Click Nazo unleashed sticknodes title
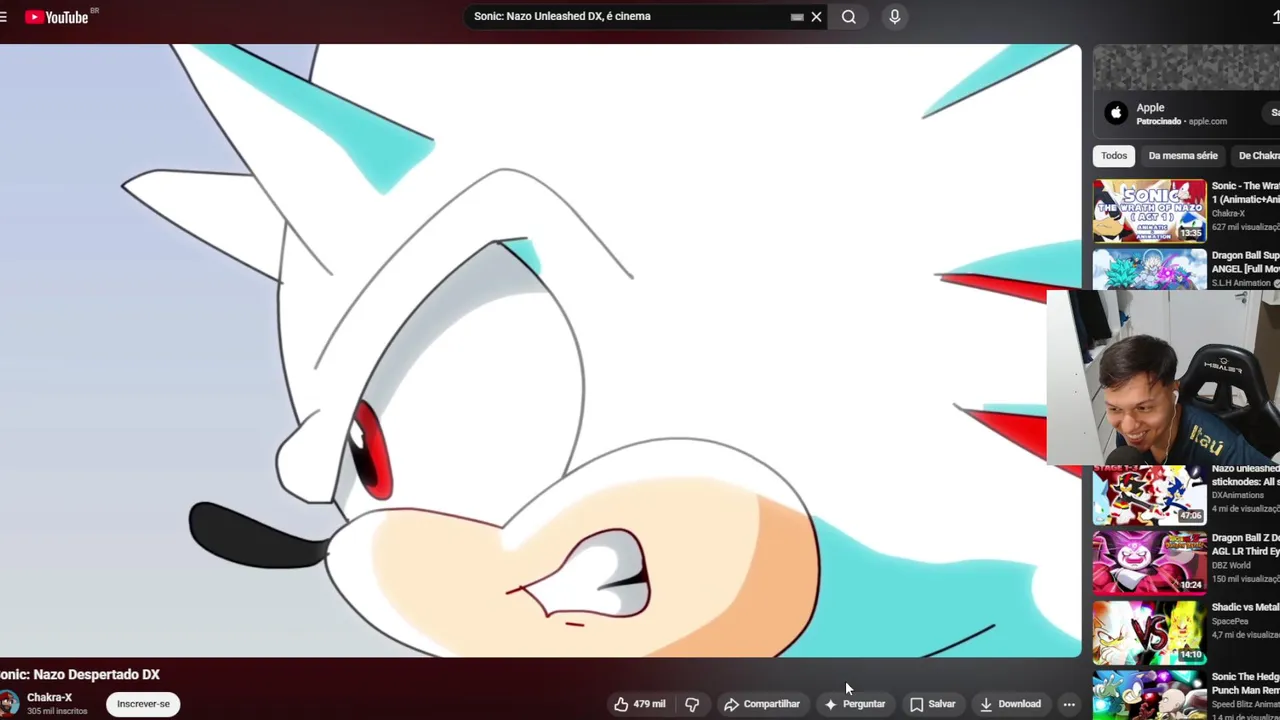 click(x=1245, y=475)
